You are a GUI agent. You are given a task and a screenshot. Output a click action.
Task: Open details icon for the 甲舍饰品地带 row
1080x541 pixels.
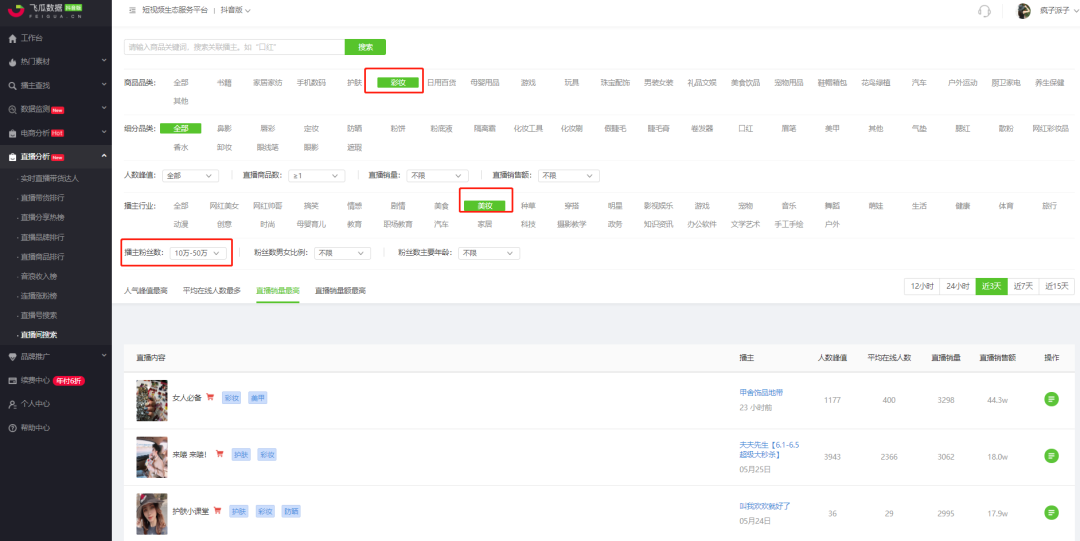[x=1051, y=399]
